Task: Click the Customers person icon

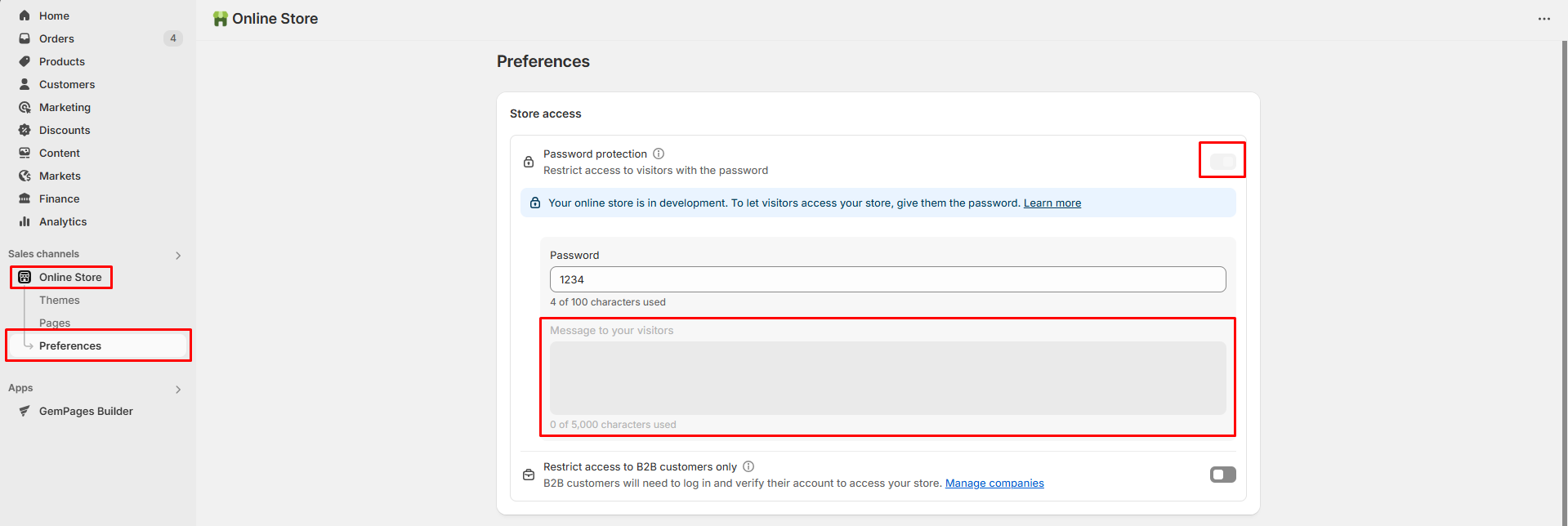Action: [25, 84]
